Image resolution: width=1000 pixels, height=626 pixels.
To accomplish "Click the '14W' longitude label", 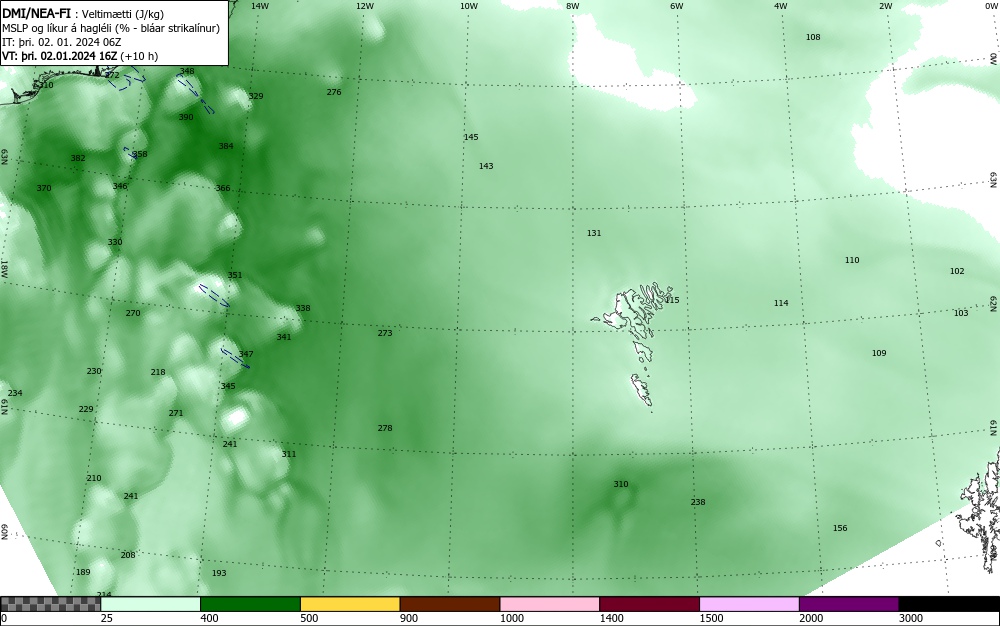I will point(260,6).
